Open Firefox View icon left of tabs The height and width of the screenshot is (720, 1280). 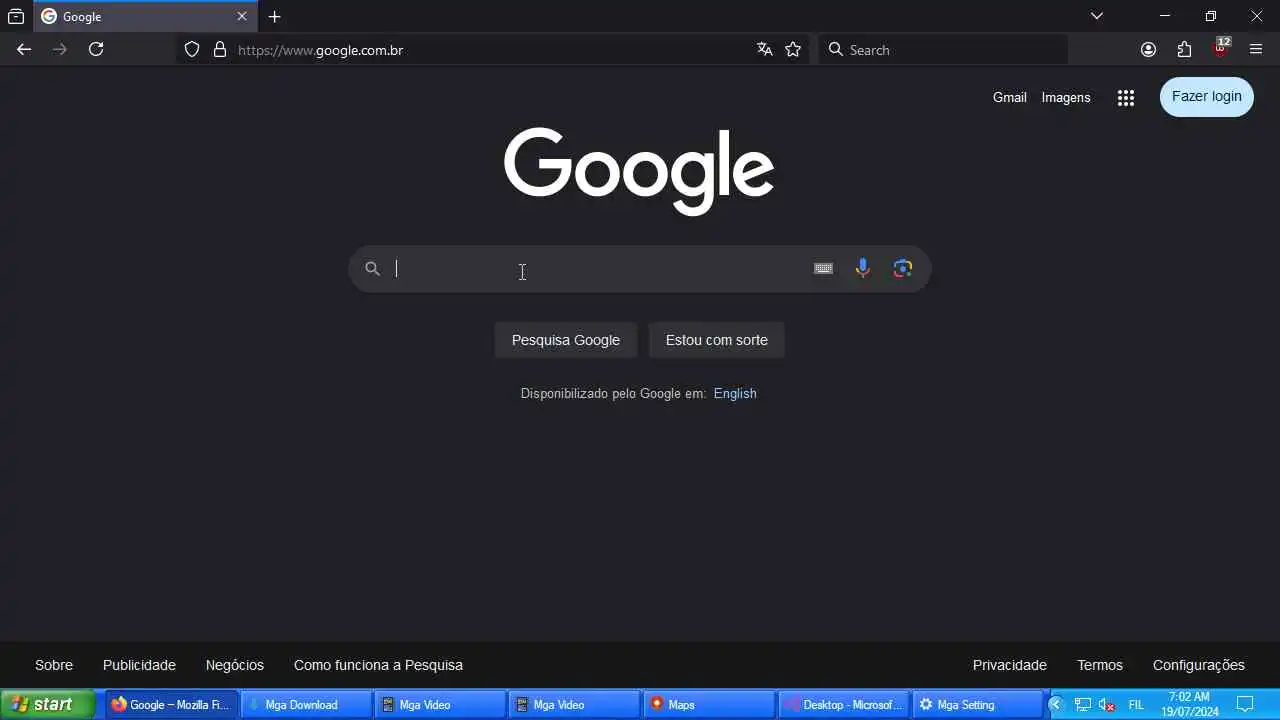(x=16, y=16)
